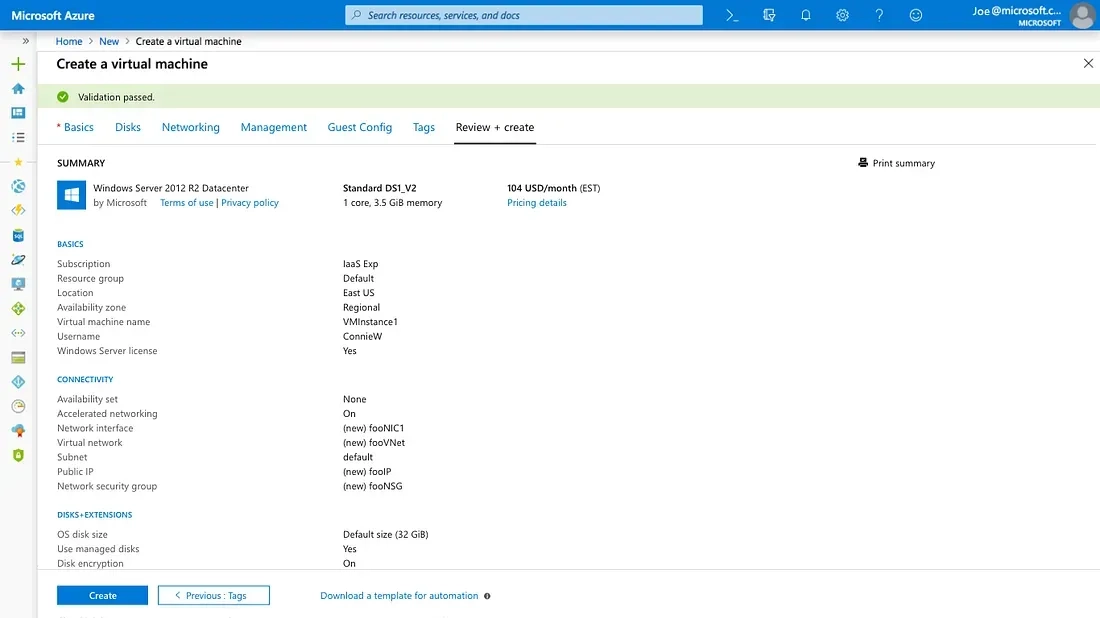Click the Microsoft Azure logo text
This screenshot has width=1100, height=618.
click(53, 15)
